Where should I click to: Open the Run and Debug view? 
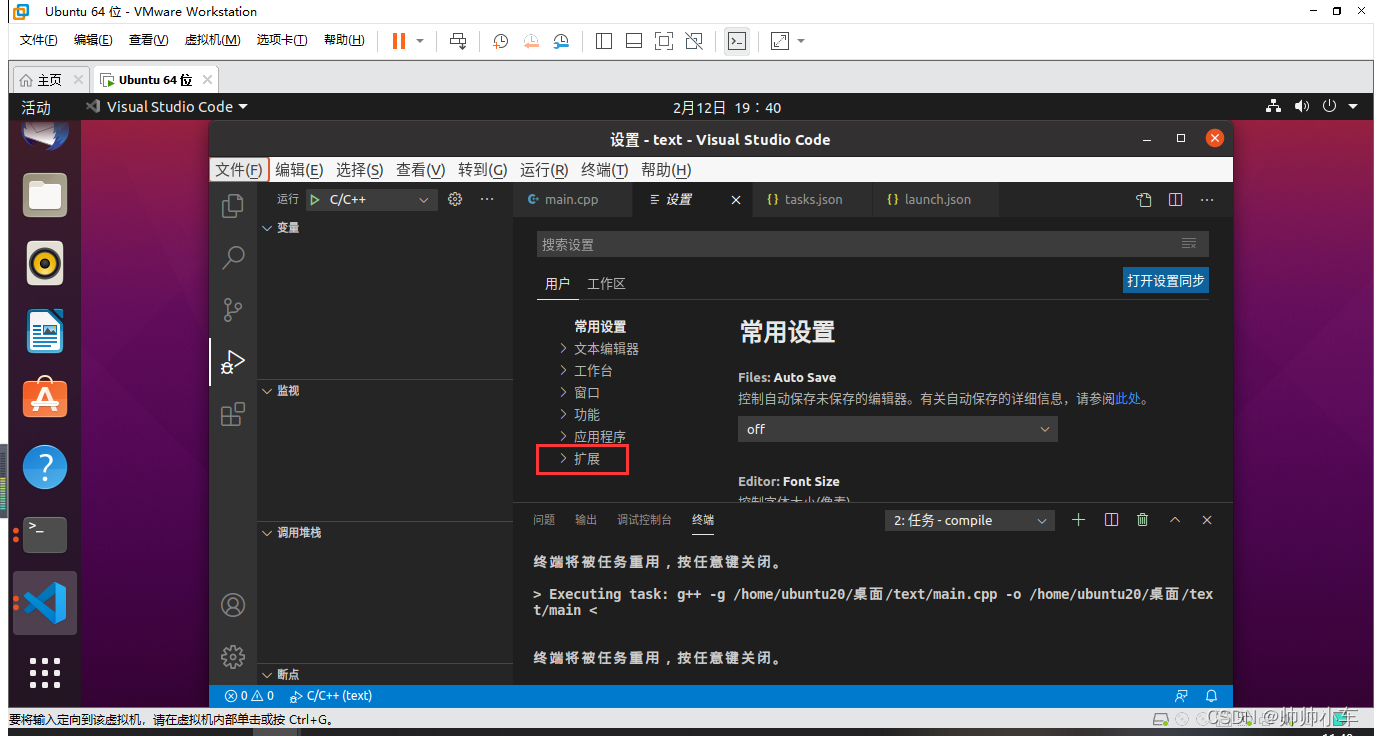(x=233, y=362)
